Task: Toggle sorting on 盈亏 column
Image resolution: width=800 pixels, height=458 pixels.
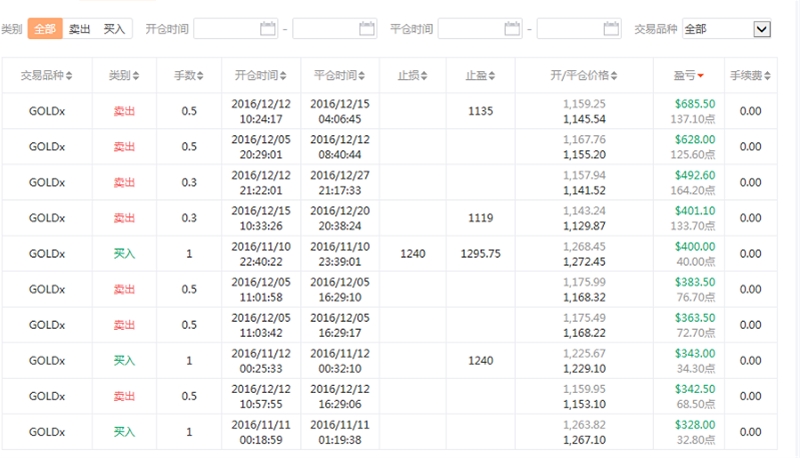Action: (x=689, y=75)
